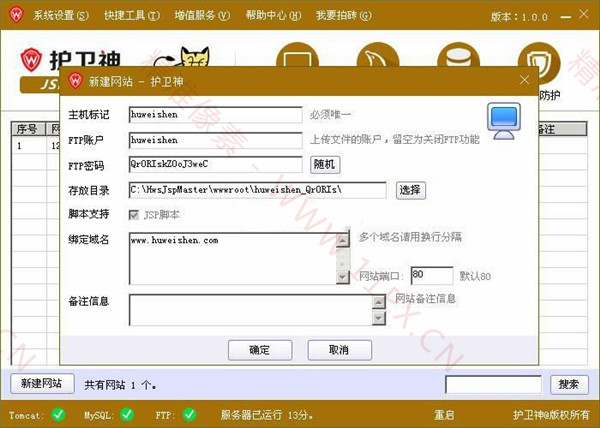Click the round database toolbar icon
The image size is (600, 428).
458,54
